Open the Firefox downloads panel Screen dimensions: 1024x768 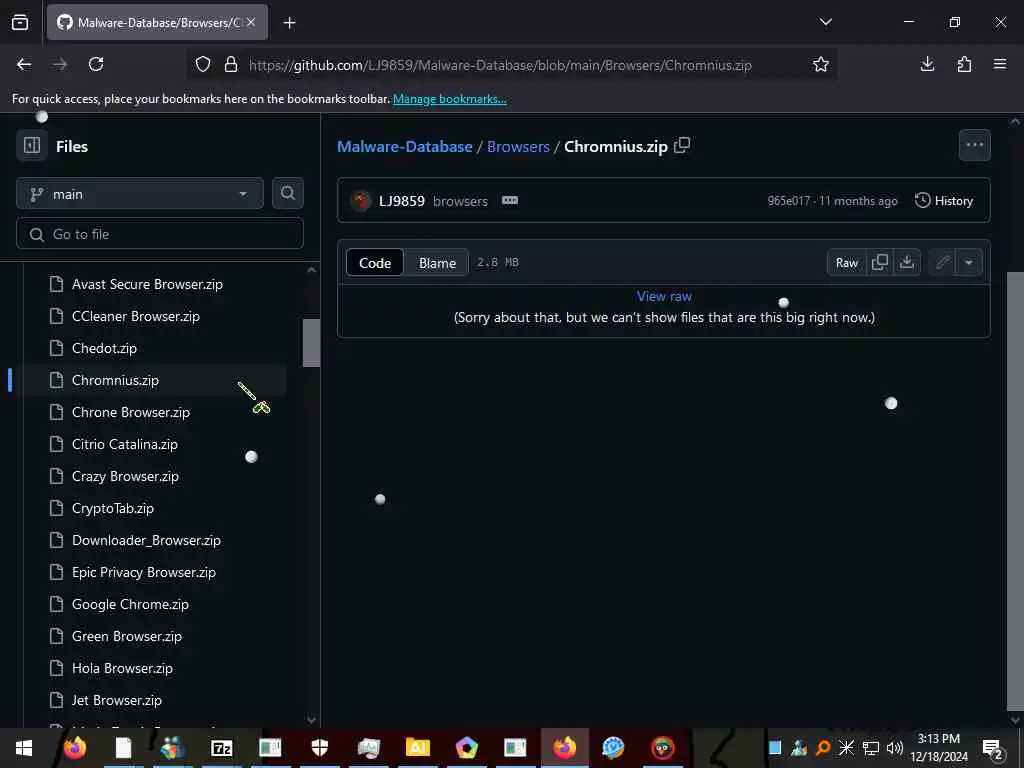pyautogui.click(x=927, y=64)
